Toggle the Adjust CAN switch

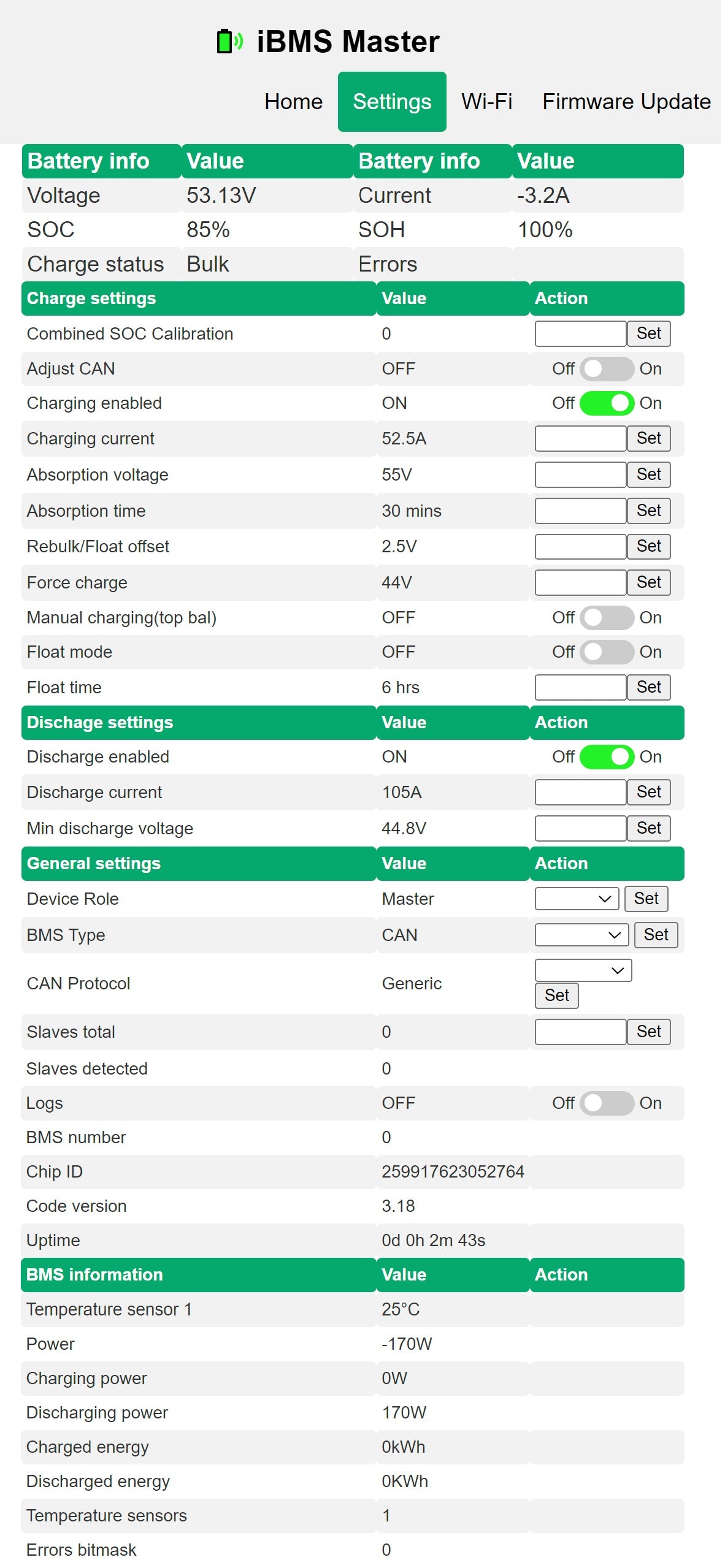606,369
